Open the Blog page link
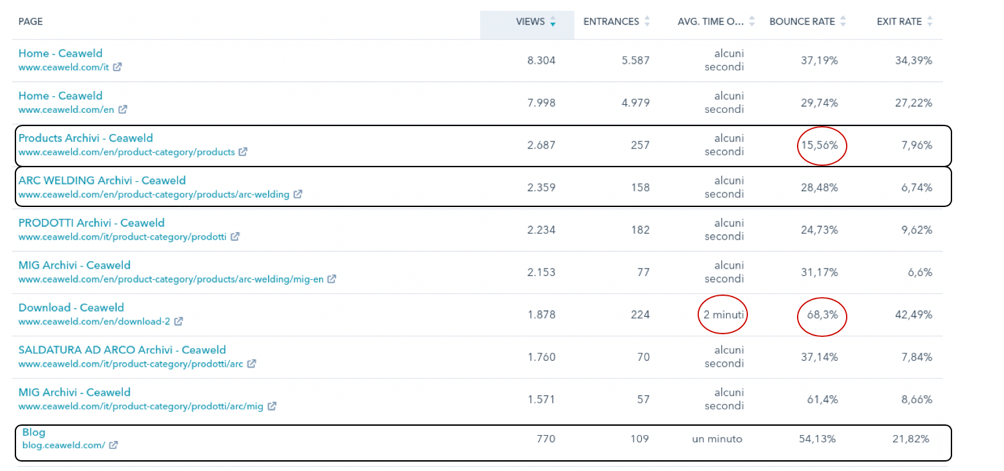 [x=34, y=433]
